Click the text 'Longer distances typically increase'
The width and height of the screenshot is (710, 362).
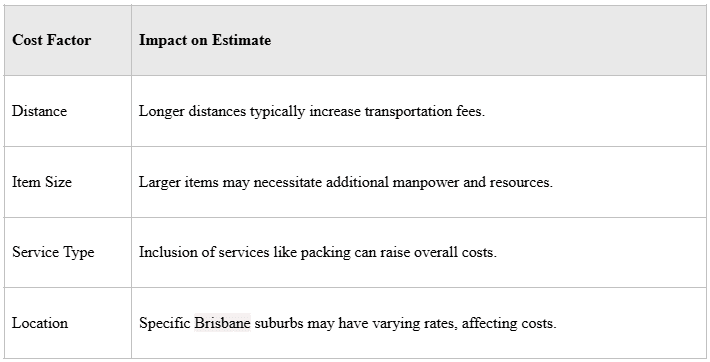point(250,111)
